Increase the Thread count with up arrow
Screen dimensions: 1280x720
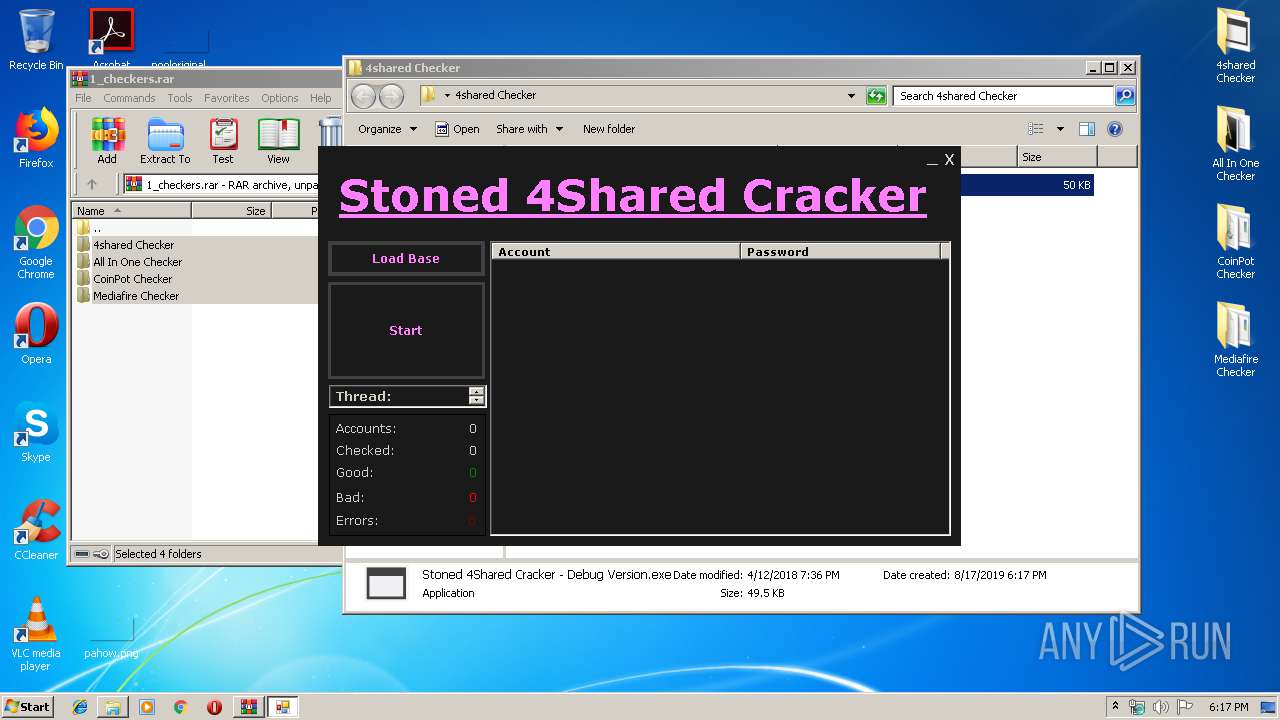(x=476, y=392)
